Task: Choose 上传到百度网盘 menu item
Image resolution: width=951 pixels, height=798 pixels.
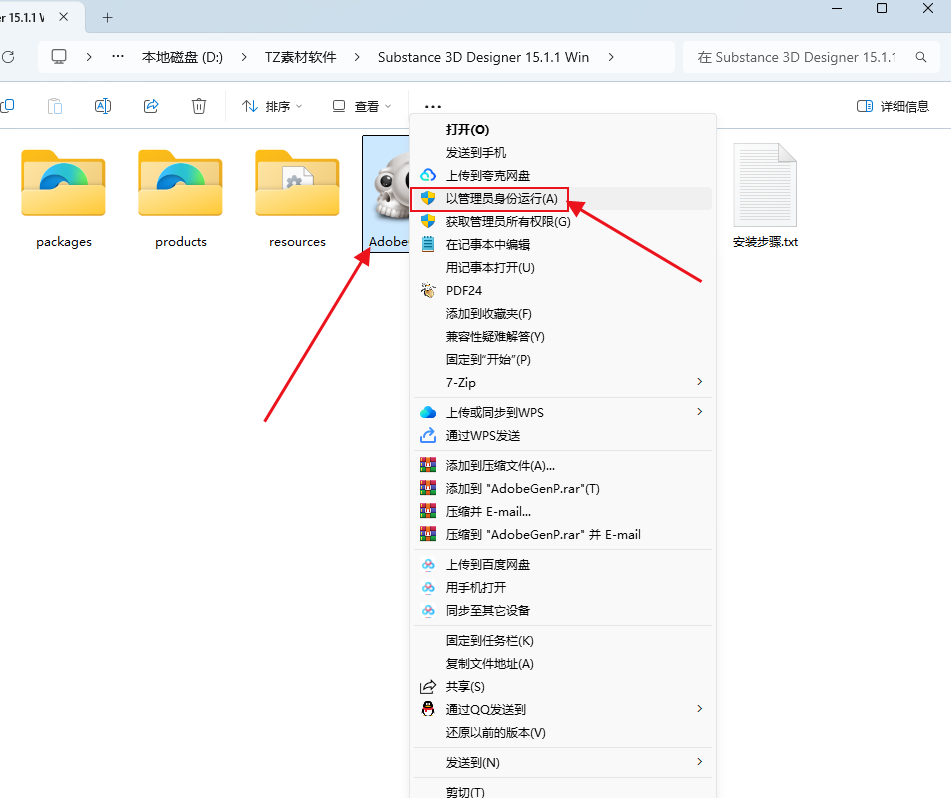Action: point(563,565)
